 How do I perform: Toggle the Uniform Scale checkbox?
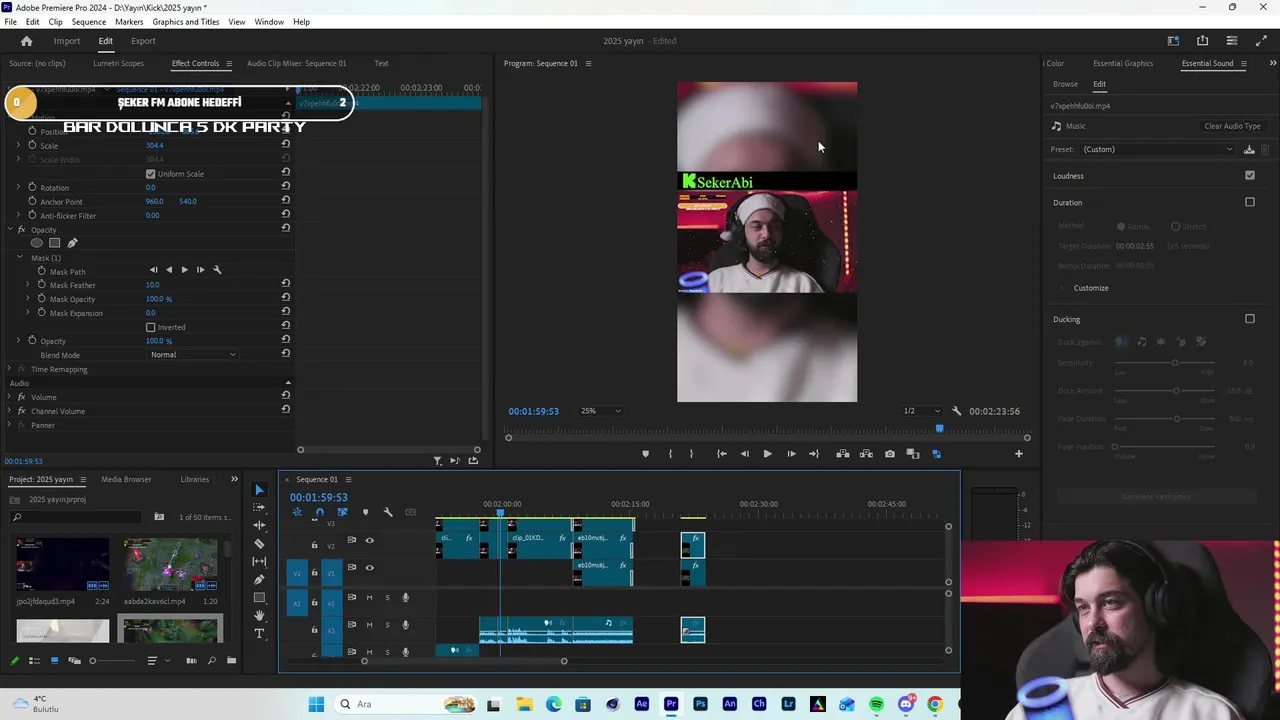[x=151, y=174]
